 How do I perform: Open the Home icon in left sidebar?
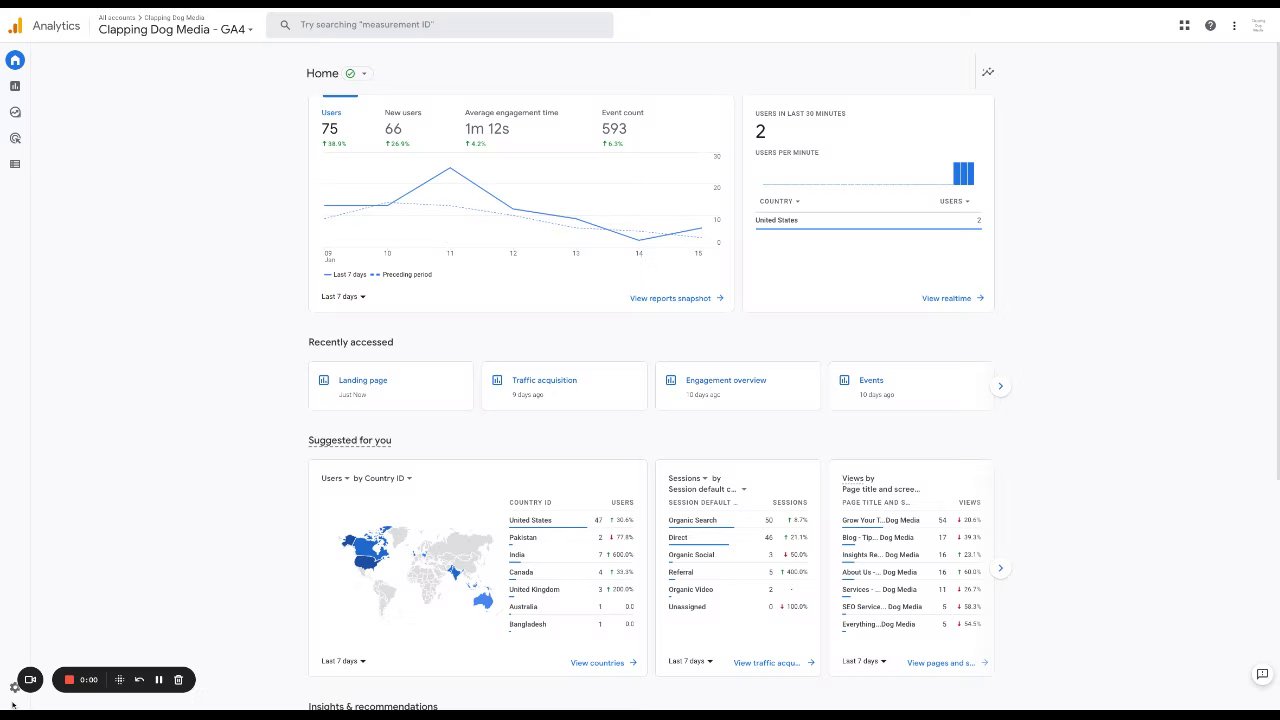[15, 60]
